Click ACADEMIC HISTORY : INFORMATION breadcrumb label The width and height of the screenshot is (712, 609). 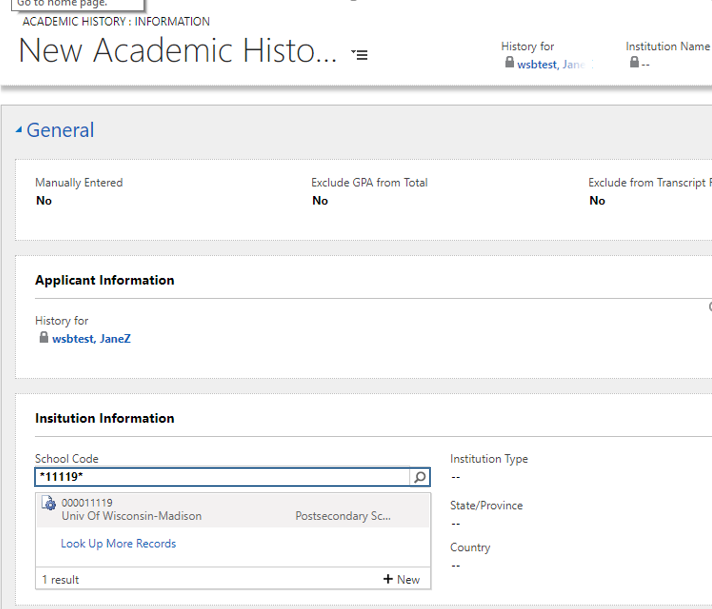pyautogui.click(x=116, y=21)
